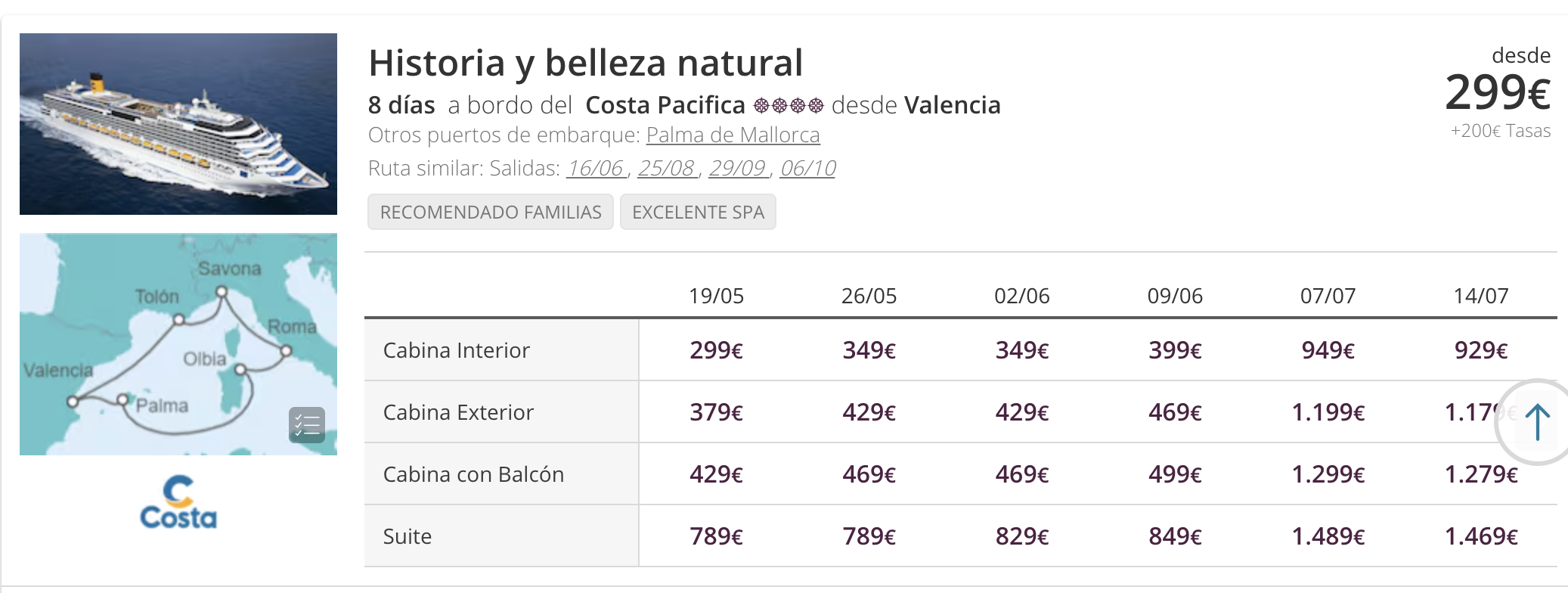Open the itinerary checklist icon on the map

[307, 425]
